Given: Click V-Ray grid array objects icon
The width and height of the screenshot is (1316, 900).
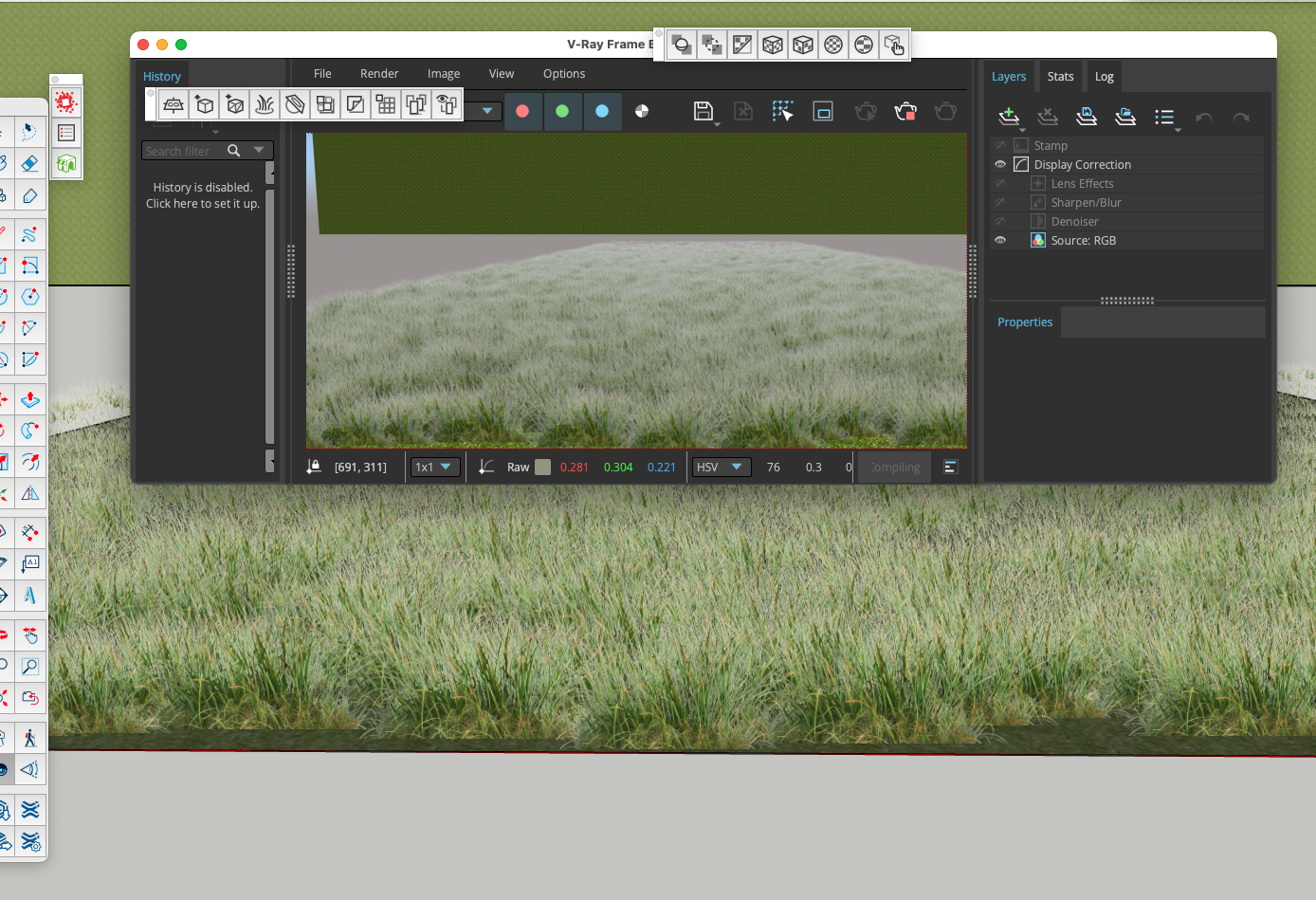Looking at the screenshot, I should pyautogui.click(x=386, y=104).
